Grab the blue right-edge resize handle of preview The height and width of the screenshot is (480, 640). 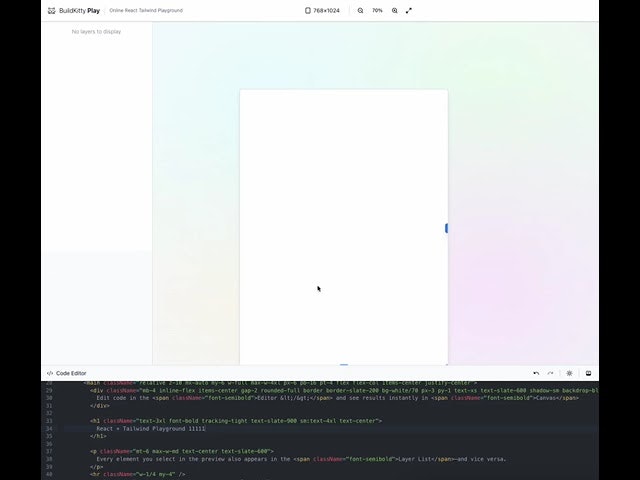tap(447, 228)
